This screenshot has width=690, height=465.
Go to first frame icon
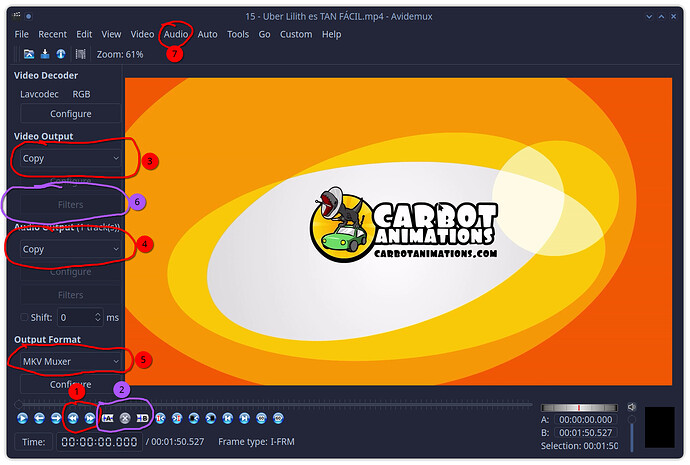pos(228,418)
